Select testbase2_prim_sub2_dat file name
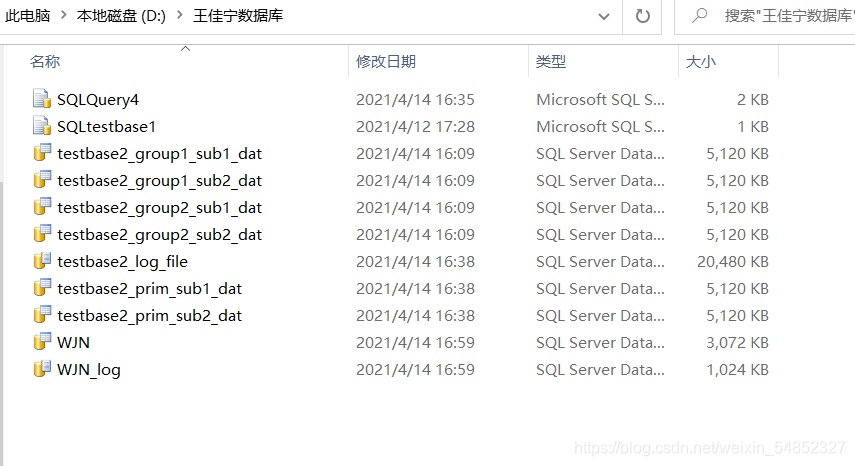855x466 pixels. coord(149,316)
